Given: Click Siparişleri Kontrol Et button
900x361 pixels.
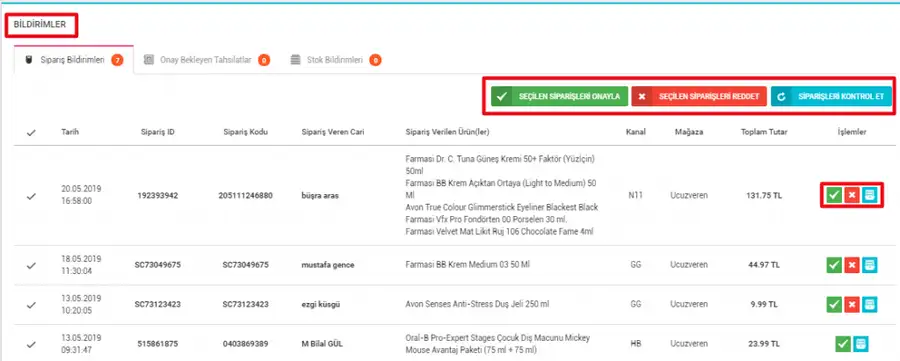Looking at the screenshot, I should (x=832, y=96).
